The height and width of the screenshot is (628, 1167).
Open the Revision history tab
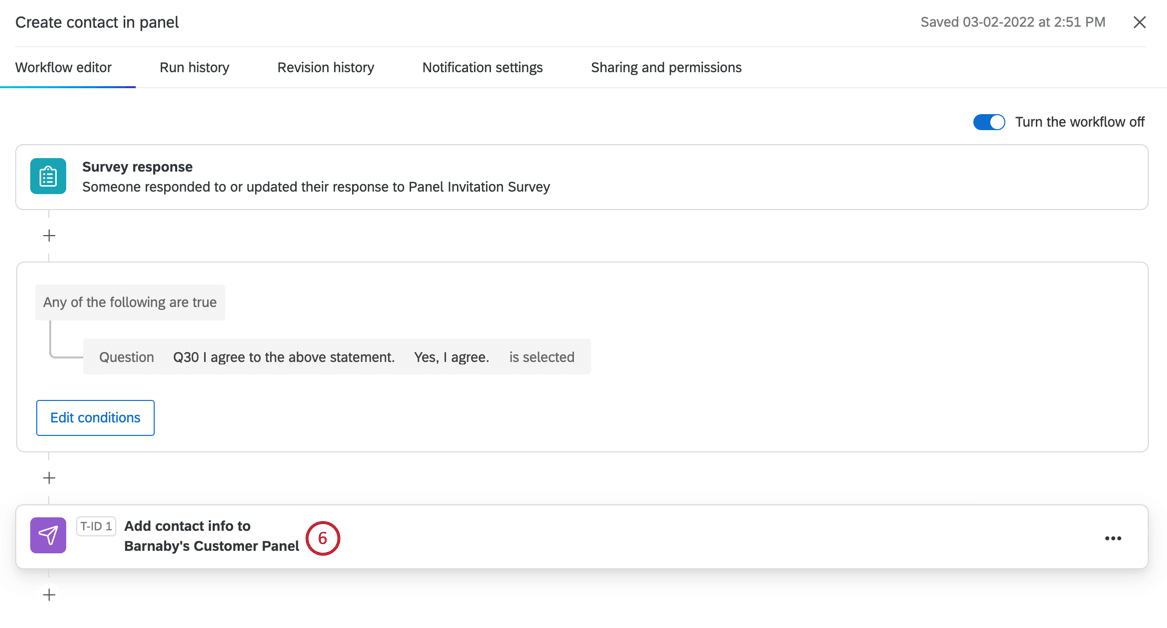[325, 67]
